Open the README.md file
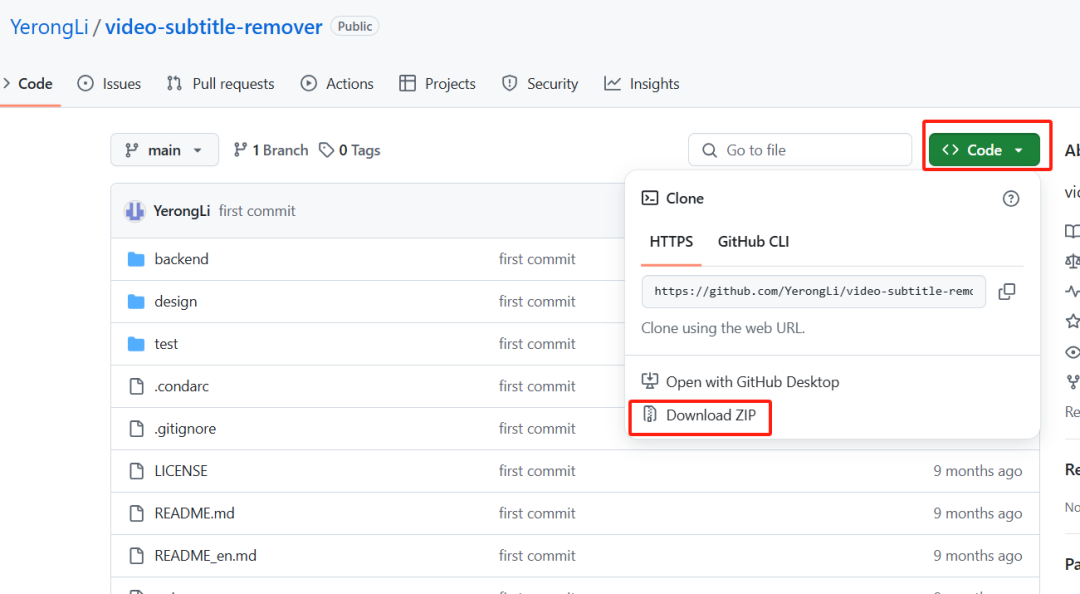This screenshot has width=1080, height=594. pyautogui.click(x=194, y=513)
